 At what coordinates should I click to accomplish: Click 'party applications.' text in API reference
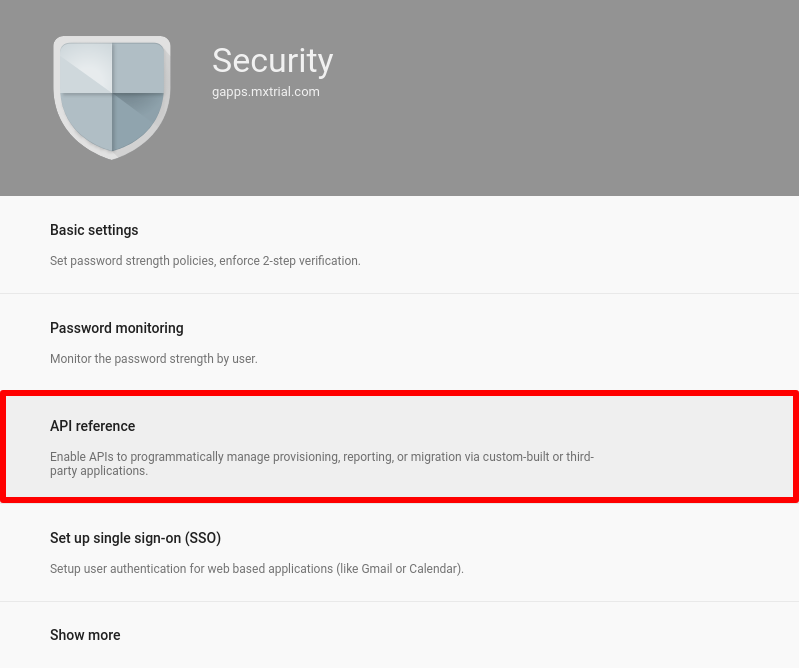(99, 471)
